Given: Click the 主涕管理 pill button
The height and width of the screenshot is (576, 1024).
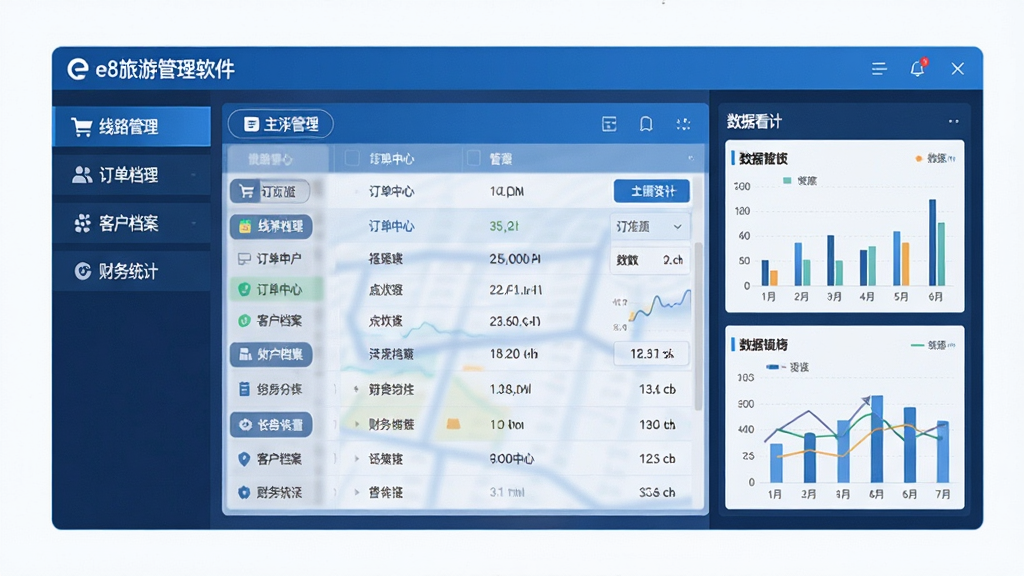Looking at the screenshot, I should pyautogui.click(x=281, y=124).
